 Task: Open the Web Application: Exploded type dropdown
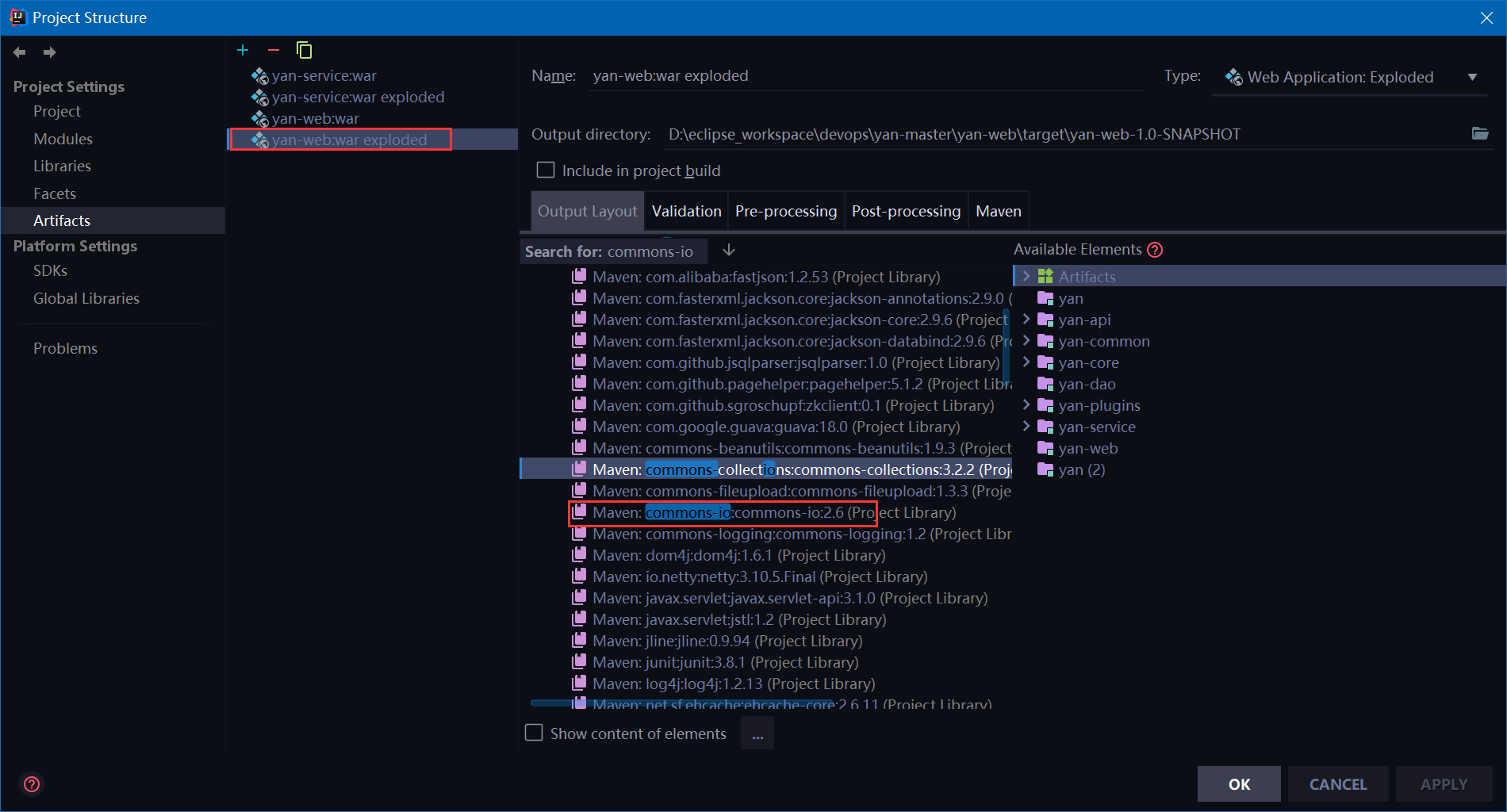1473,77
